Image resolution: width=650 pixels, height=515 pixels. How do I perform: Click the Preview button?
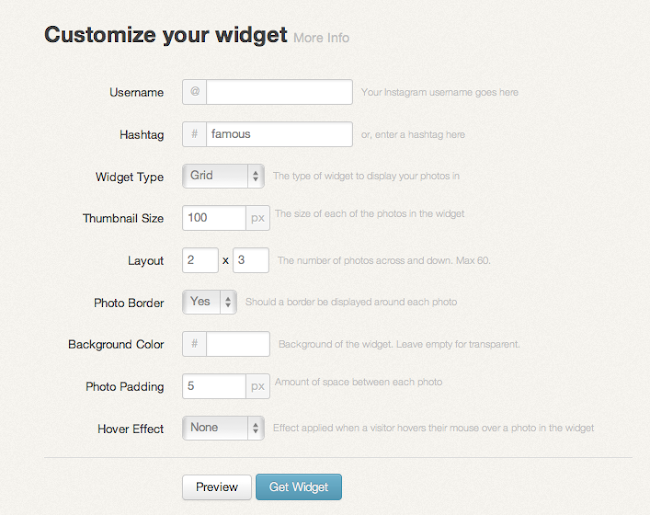pos(216,487)
